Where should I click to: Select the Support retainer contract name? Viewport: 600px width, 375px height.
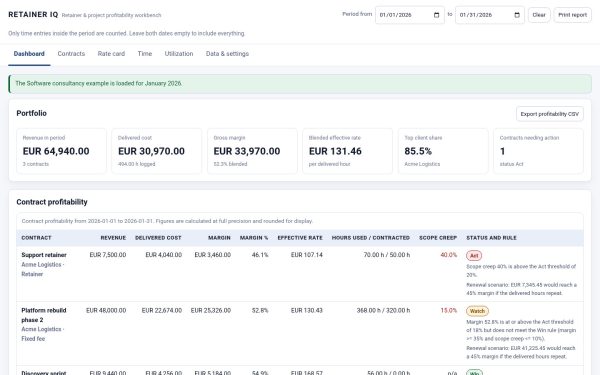point(44,255)
